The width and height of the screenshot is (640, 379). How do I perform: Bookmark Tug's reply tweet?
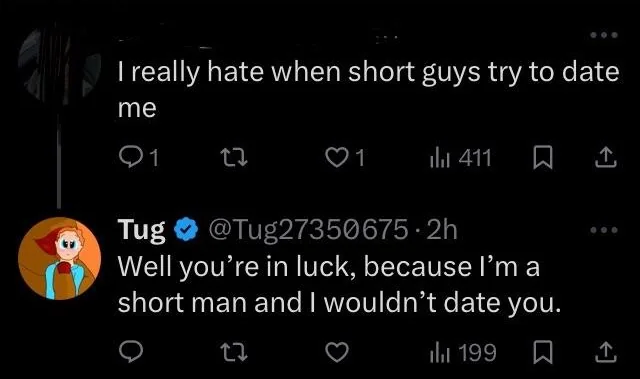tap(543, 352)
